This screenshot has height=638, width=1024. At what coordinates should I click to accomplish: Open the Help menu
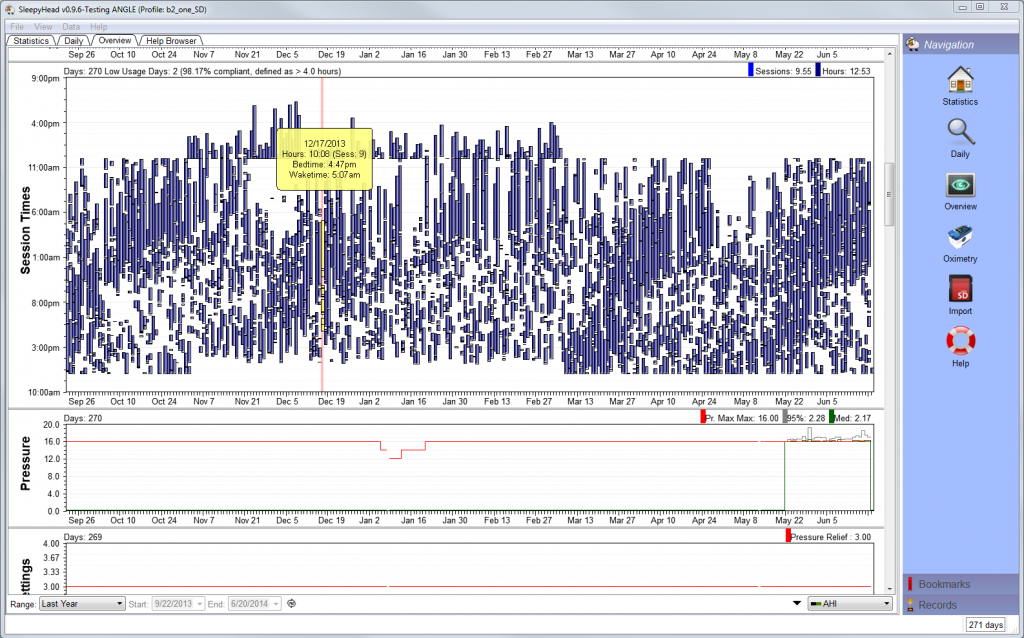(99, 27)
